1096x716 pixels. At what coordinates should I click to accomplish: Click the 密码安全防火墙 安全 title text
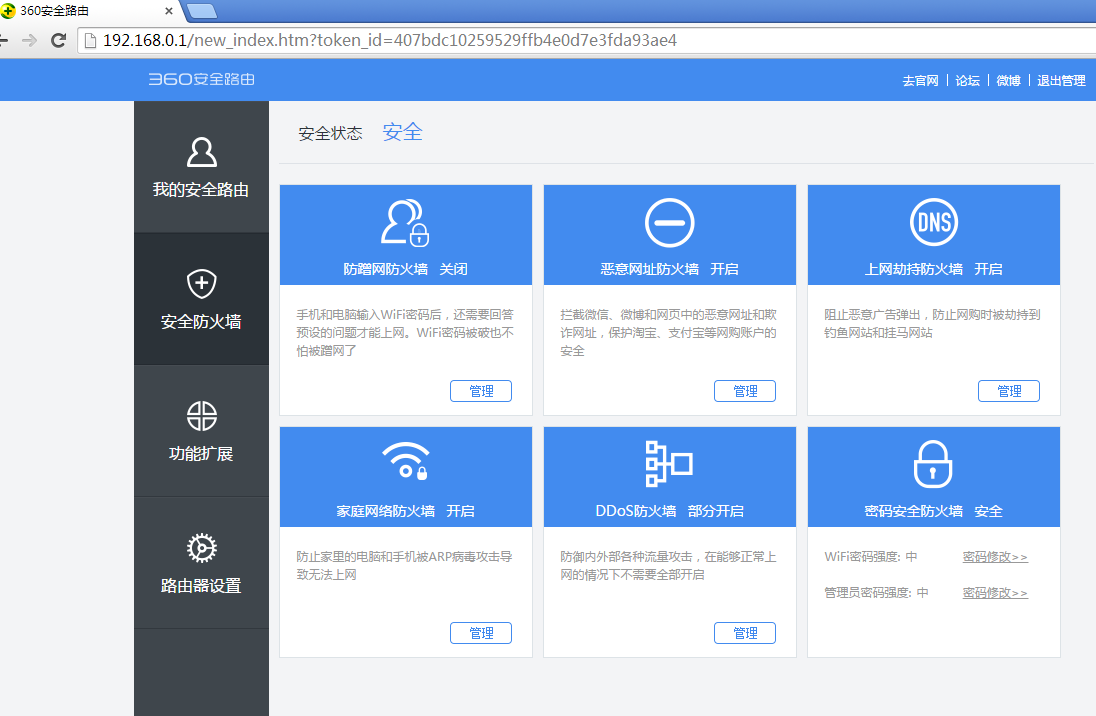click(x=934, y=511)
